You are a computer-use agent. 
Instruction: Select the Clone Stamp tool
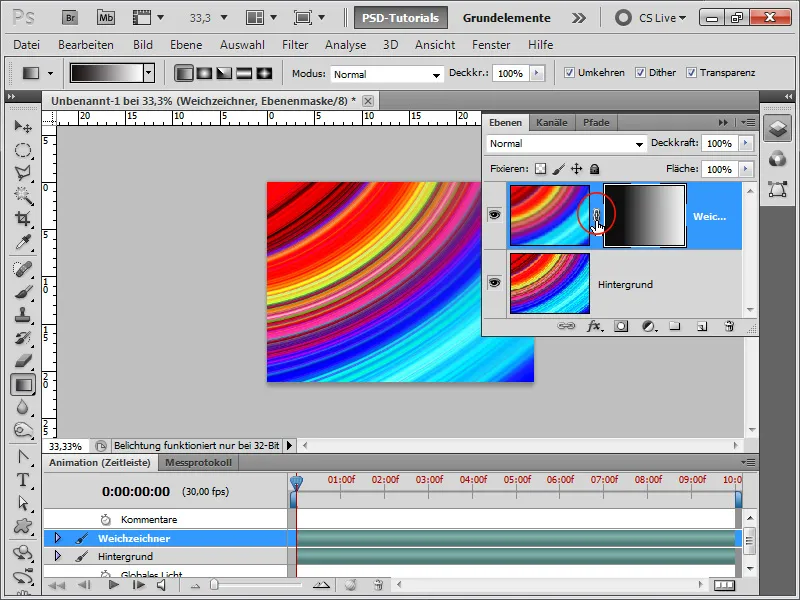click(x=23, y=315)
